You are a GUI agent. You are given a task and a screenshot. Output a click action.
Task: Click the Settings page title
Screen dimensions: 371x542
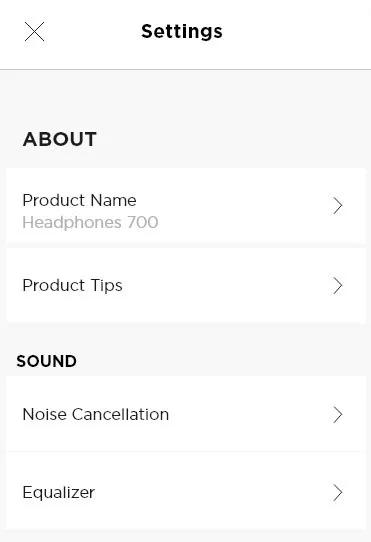(182, 32)
